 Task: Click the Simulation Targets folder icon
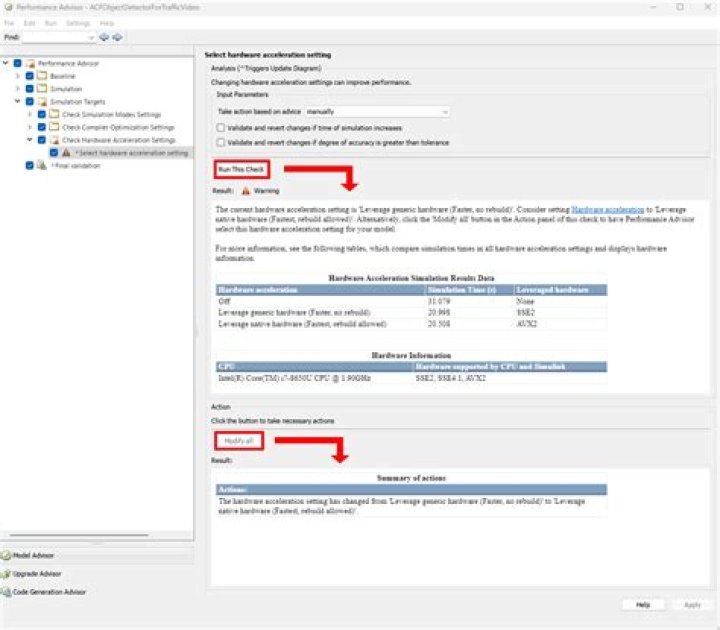click(42, 101)
